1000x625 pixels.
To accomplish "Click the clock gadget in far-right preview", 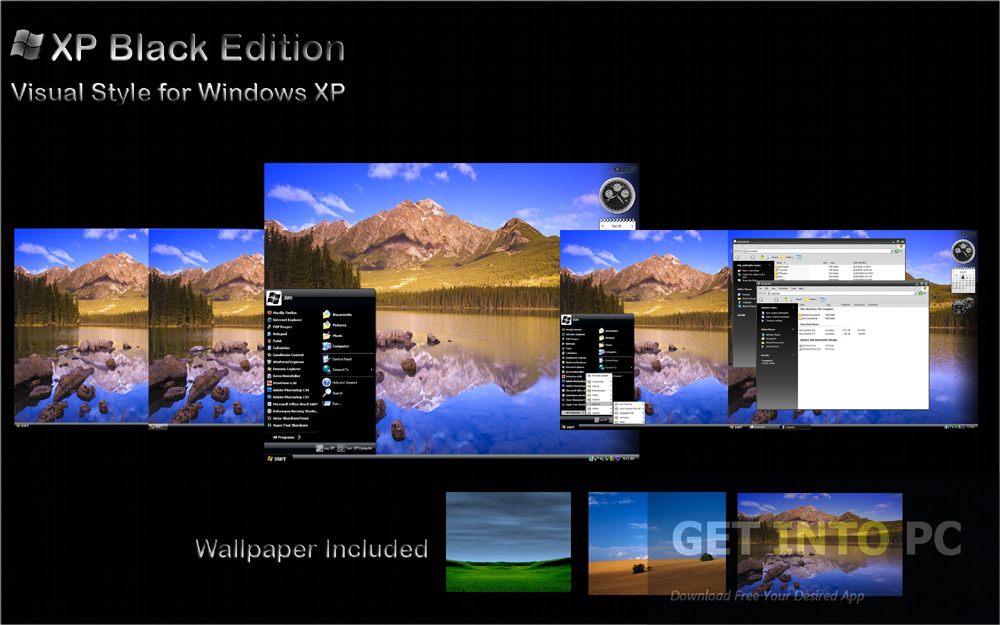I will click(x=963, y=251).
